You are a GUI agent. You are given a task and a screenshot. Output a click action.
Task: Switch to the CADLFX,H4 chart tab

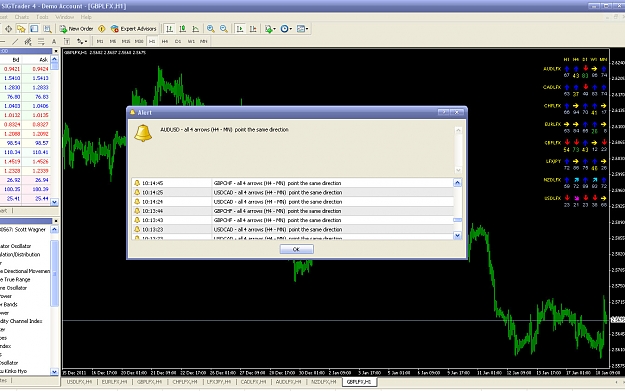[254, 382]
